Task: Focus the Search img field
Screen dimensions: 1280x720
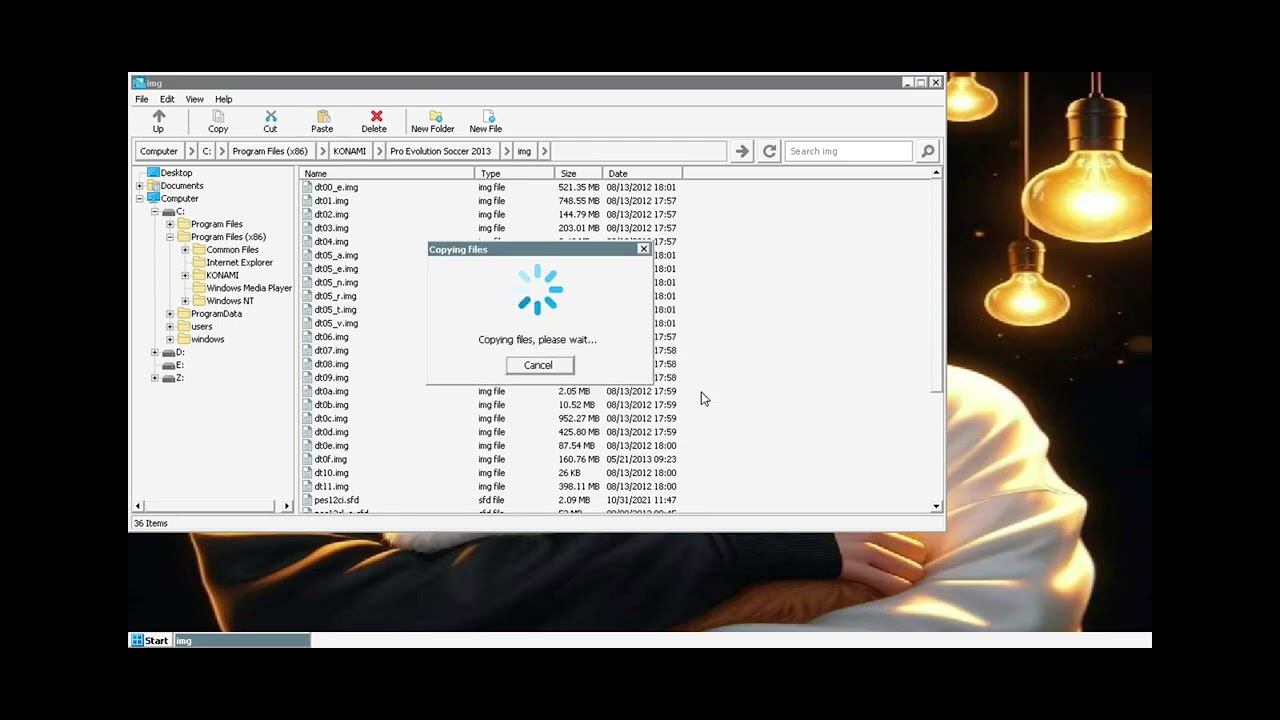Action: [848, 151]
